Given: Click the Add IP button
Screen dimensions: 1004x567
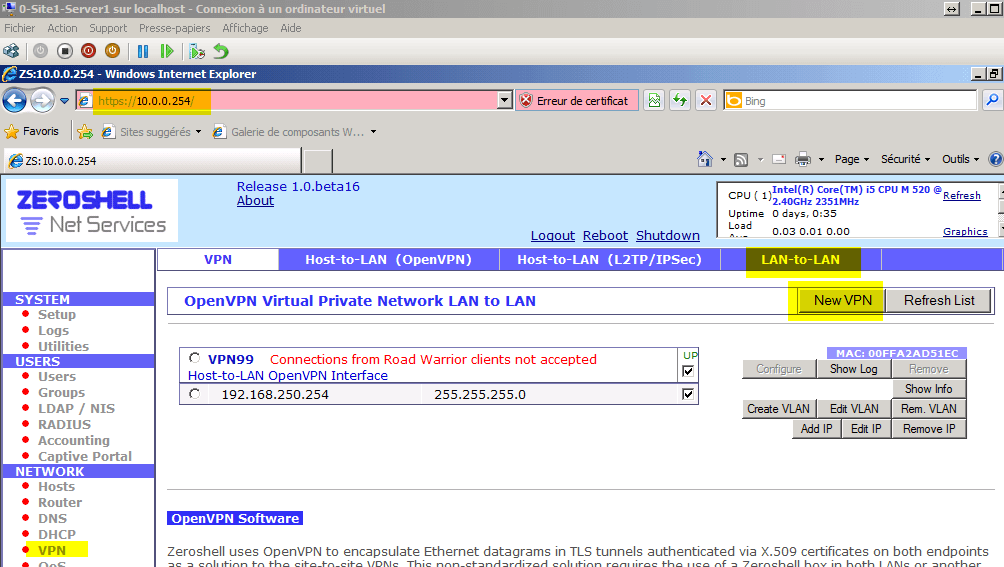Looking at the screenshot, I should pyautogui.click(x=816, y=429).
